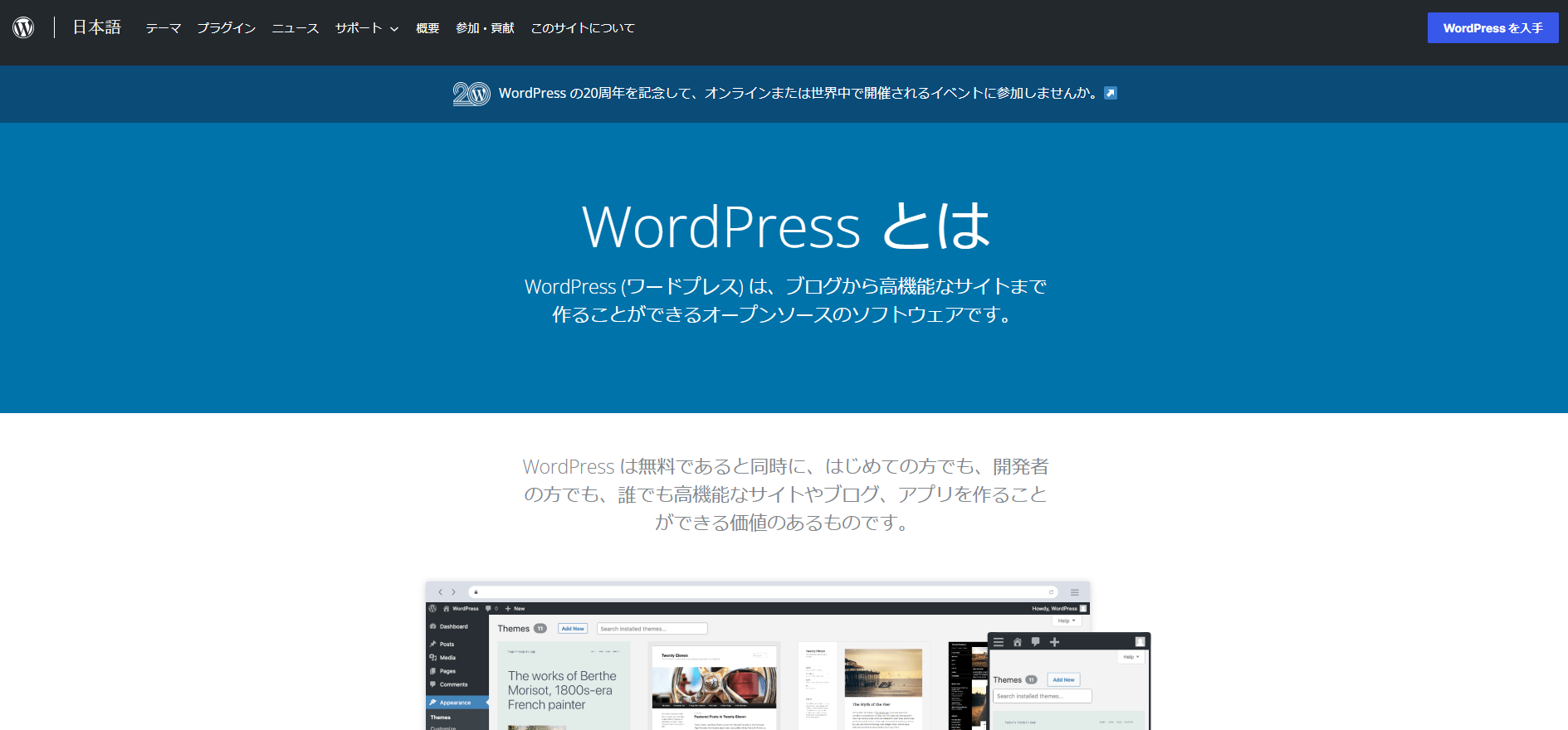The height and width of the screenshot is (730, 1568).
Task: Go to the ニュース page
Action: (295, 28)
